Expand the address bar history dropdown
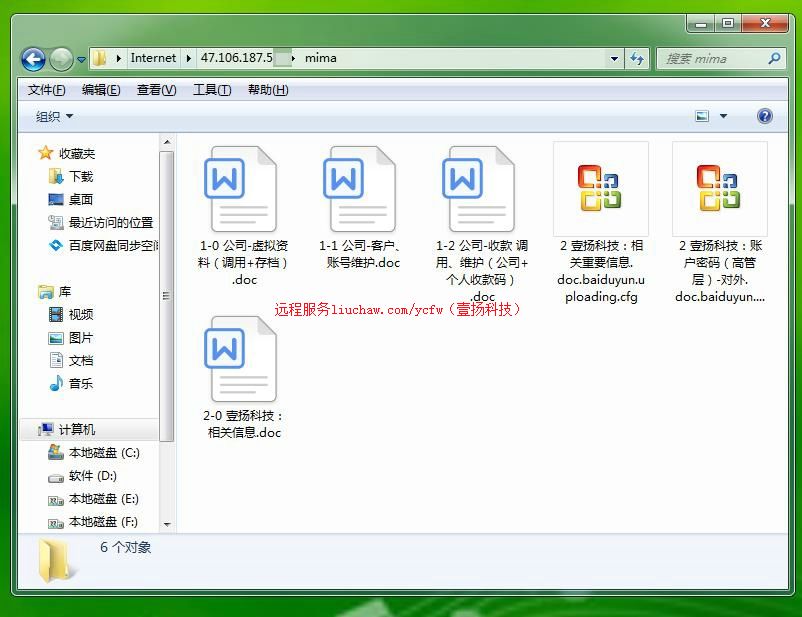 click(x=614, y=59)
